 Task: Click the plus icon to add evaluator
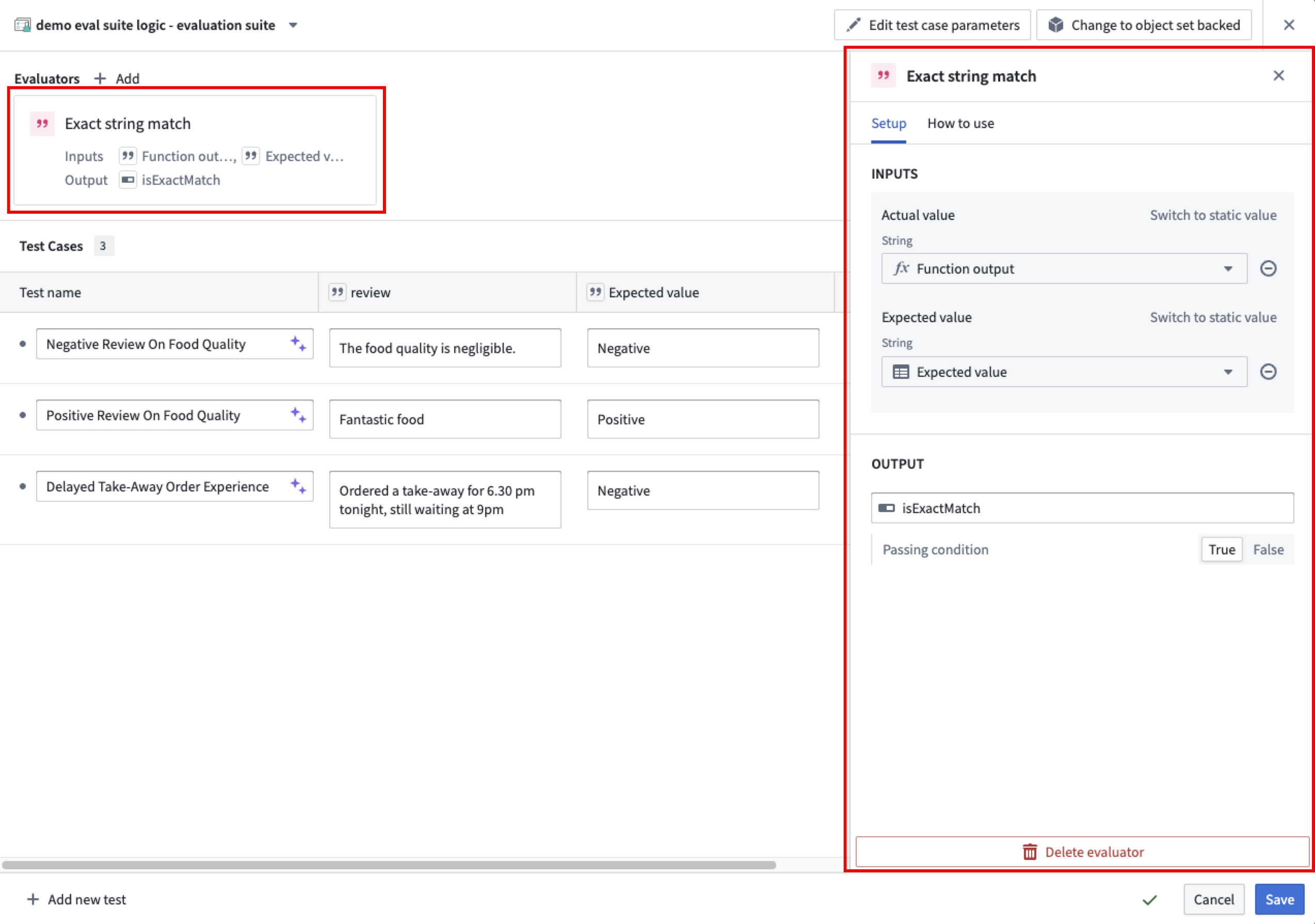coord(100,78)
